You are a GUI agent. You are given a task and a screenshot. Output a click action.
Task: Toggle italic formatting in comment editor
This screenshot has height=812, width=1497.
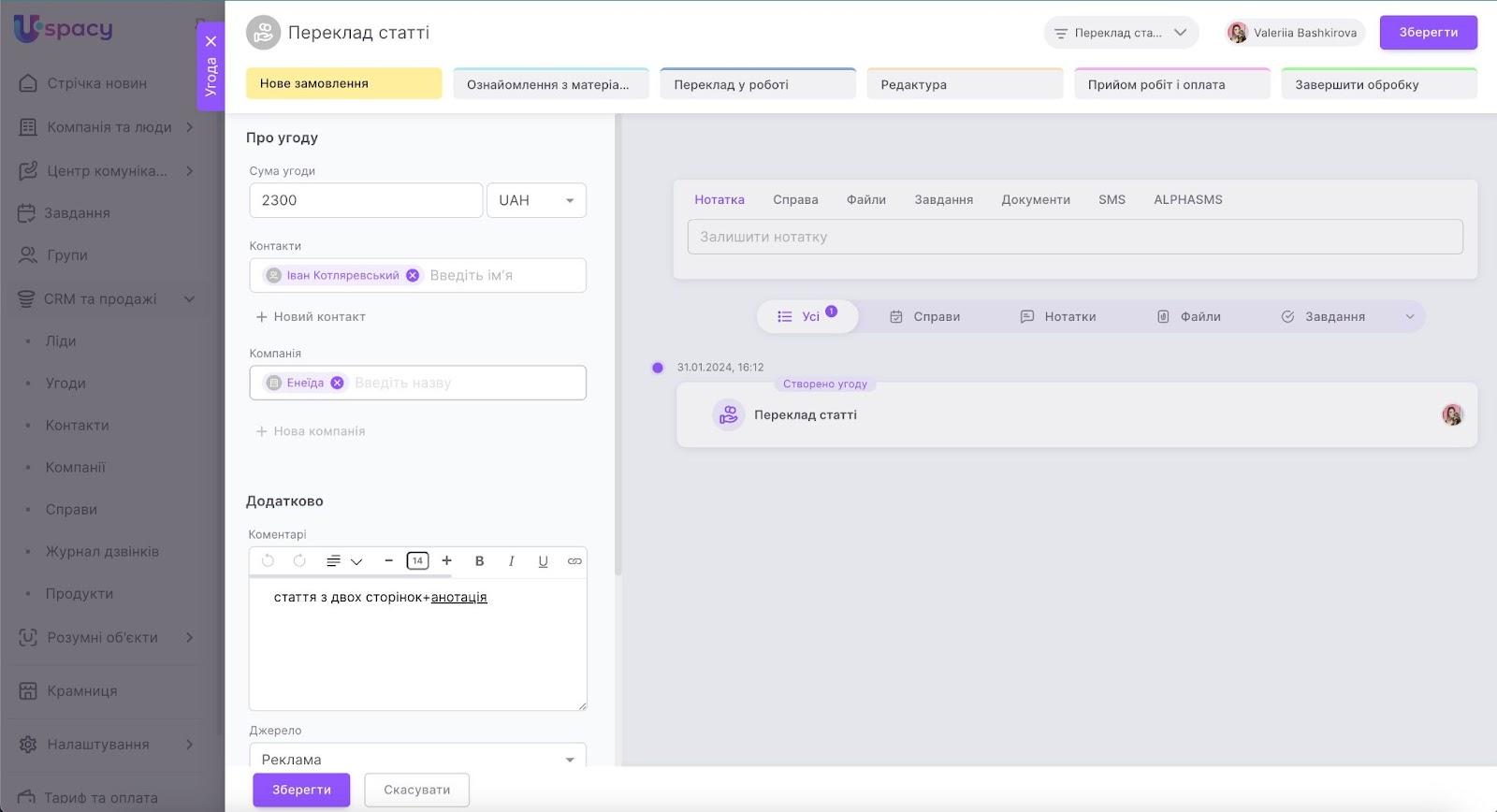point(511,561)
